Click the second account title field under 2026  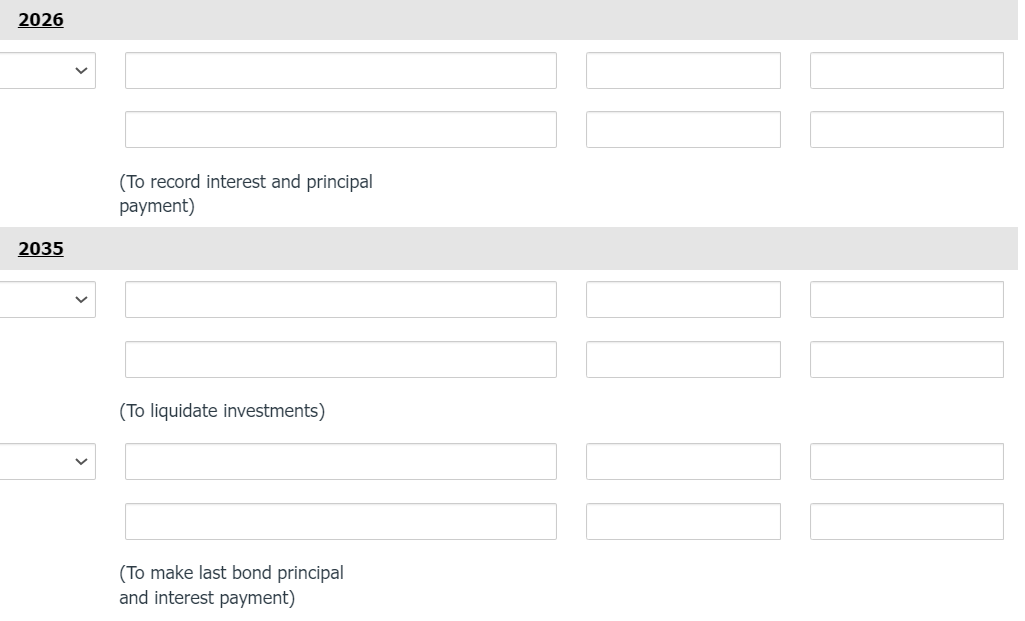340,129
